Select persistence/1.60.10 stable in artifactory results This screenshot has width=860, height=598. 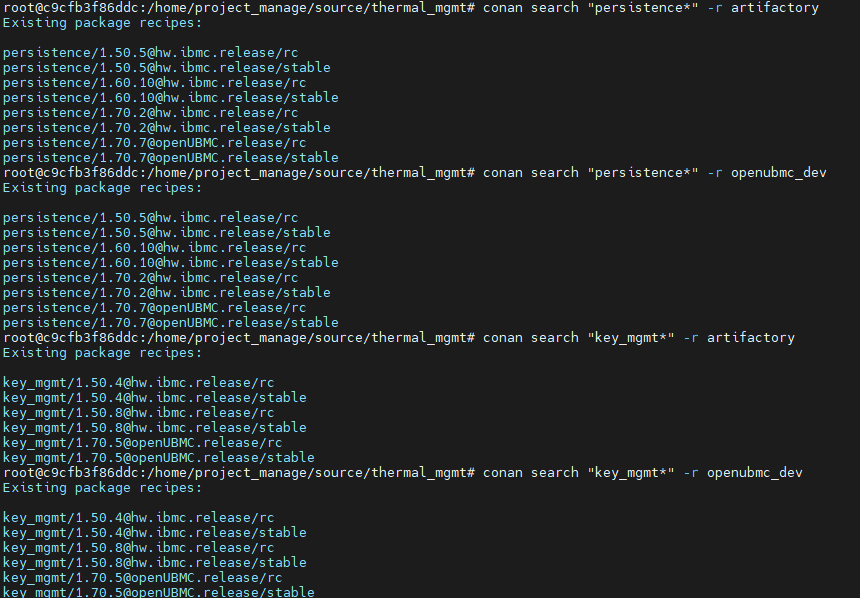coord(170,98)
